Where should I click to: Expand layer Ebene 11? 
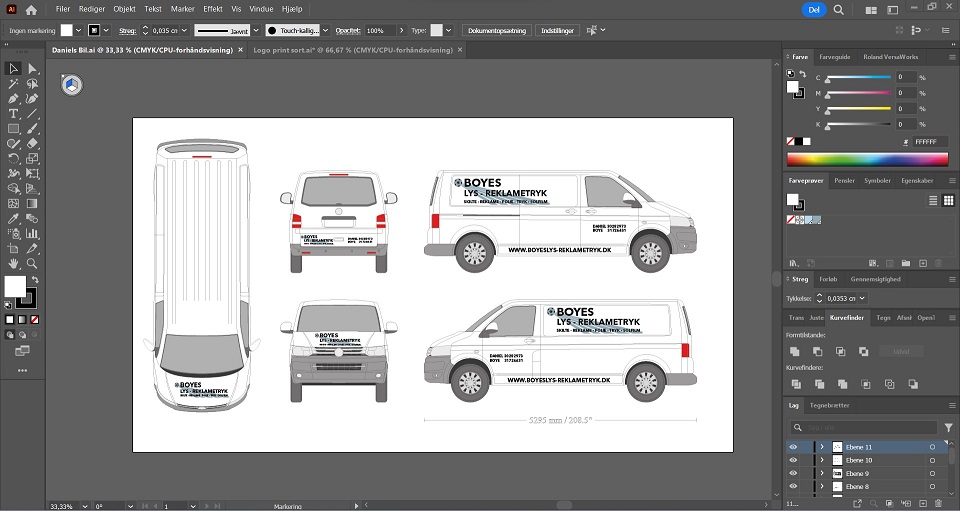click(822, 447)
